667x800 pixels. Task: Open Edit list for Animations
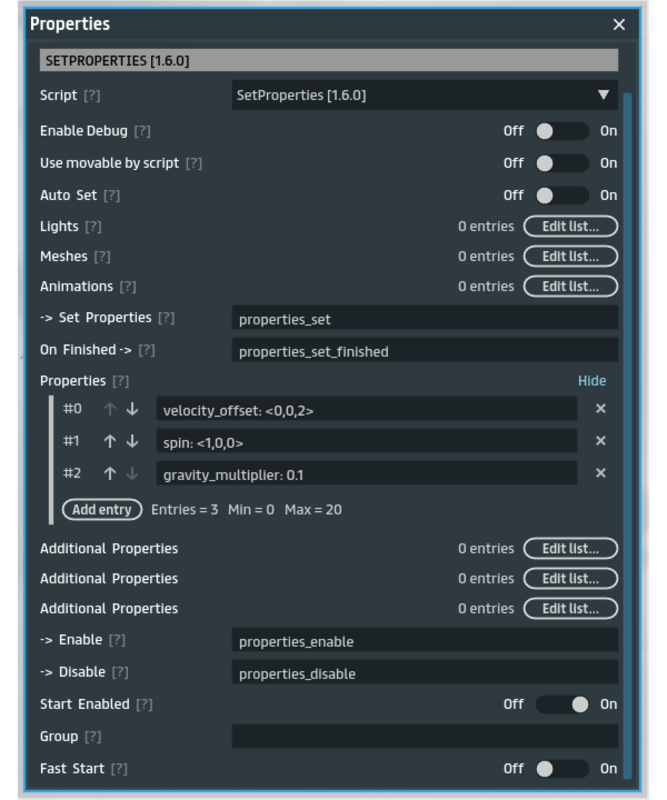pyautogui.click(x=570, y=287)
